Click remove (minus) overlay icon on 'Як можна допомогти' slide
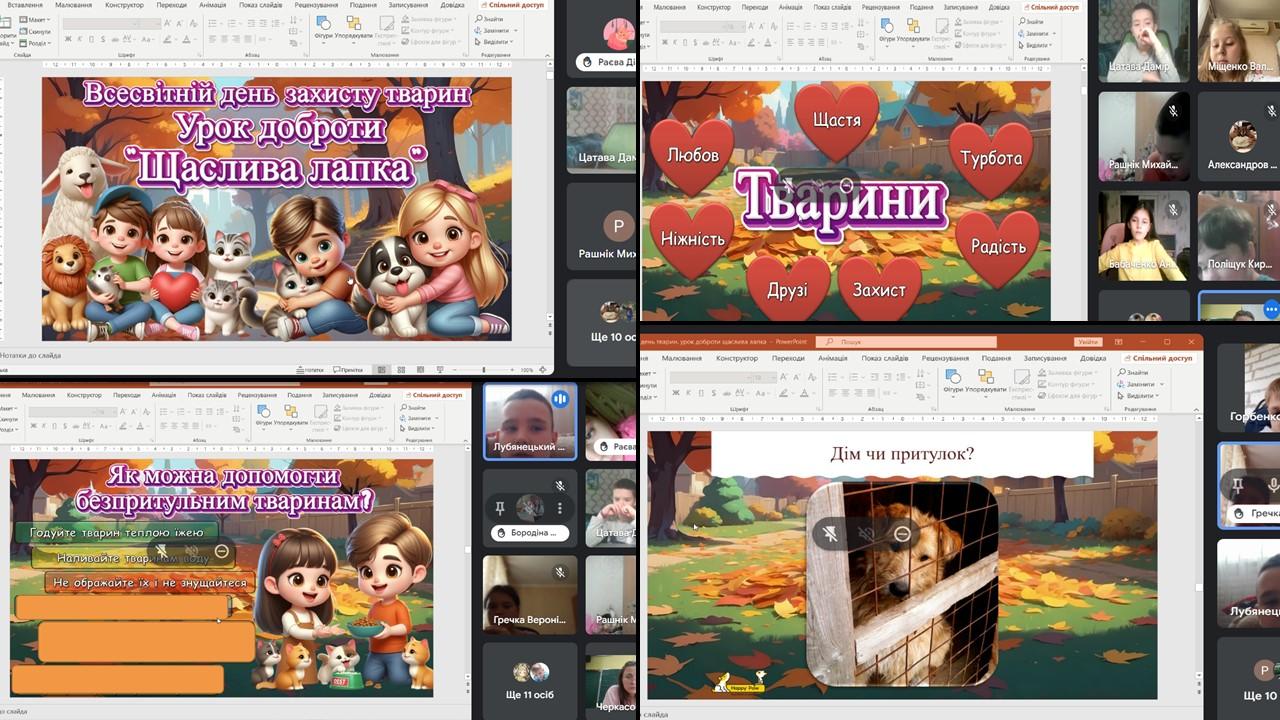Viewport: 1280px width, 720px height. (221, 551)
